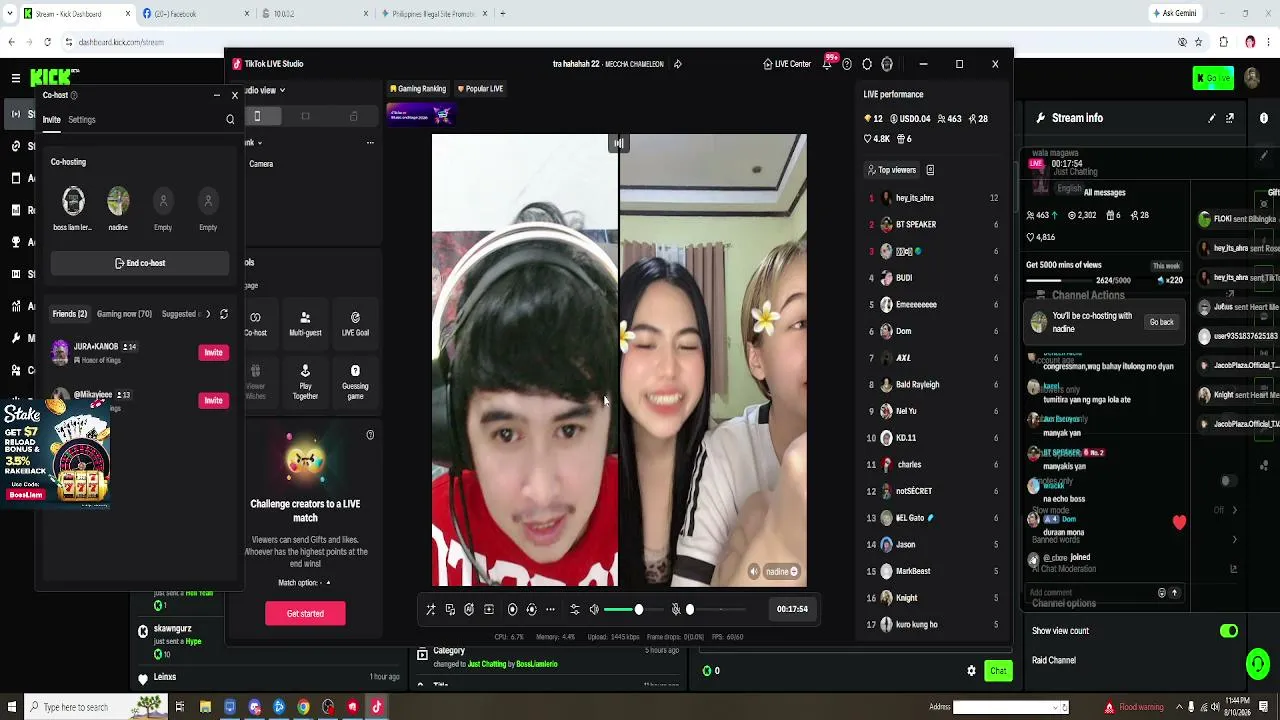Select the Friends (2) filter tab

tap(70, 314)
